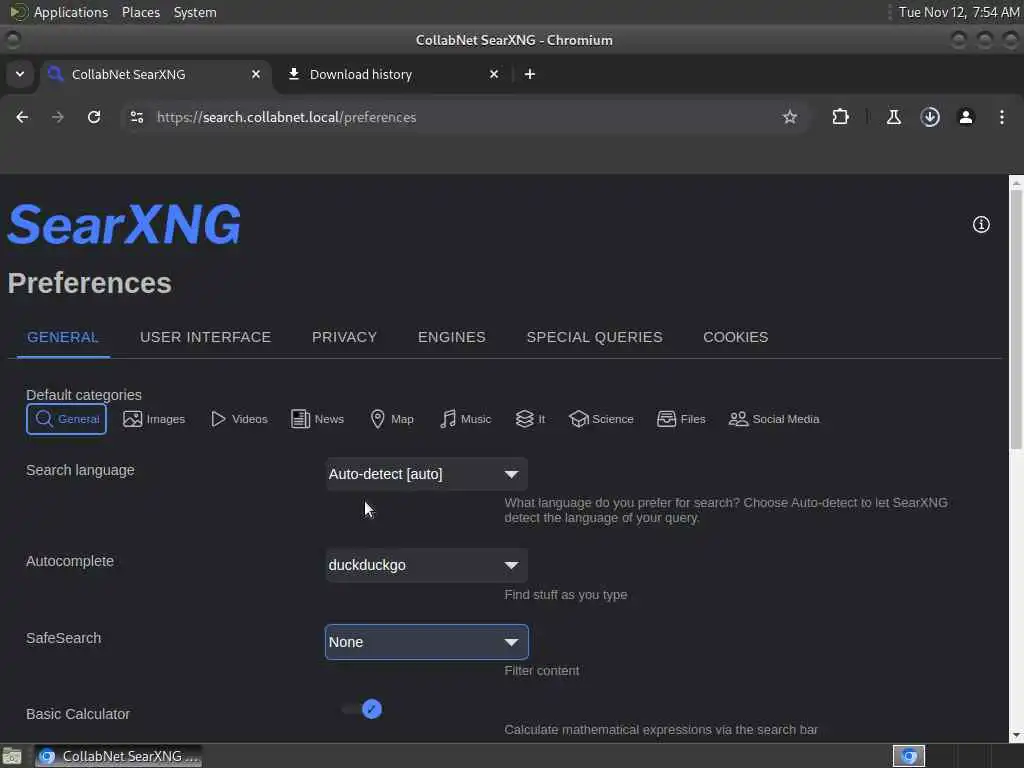Click the CollabNet SearXNG taskbar button
The image size is (1024, 768).
pyautogui.click(x=118, y=756)
